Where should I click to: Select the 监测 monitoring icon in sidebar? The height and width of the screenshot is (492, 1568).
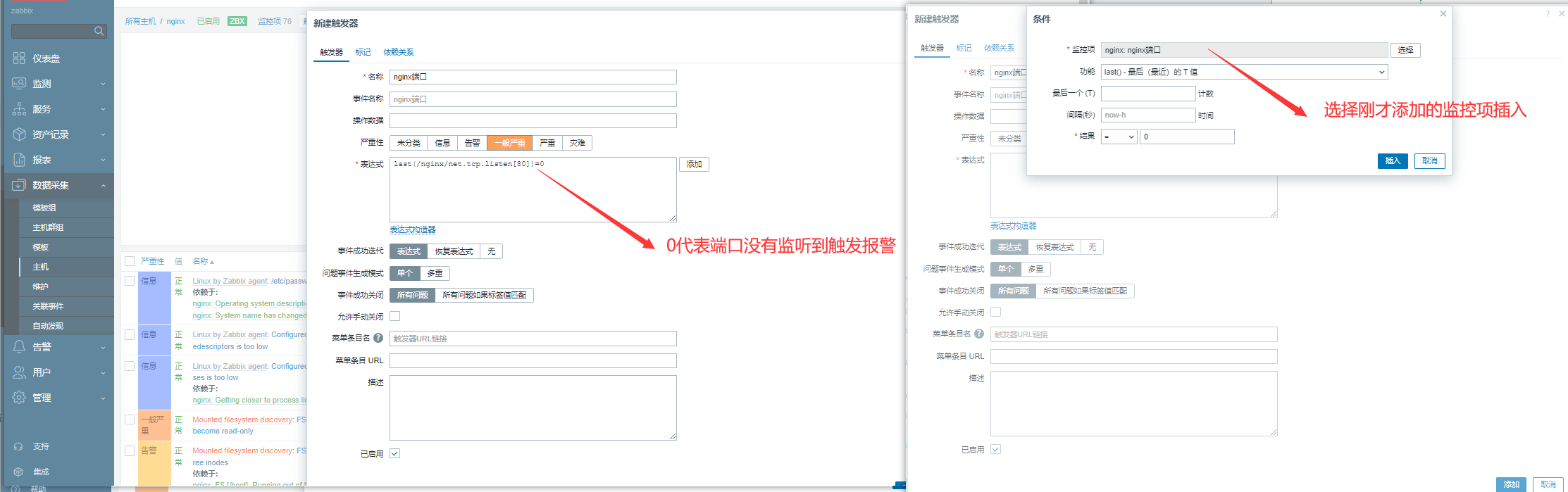[19, 83]
